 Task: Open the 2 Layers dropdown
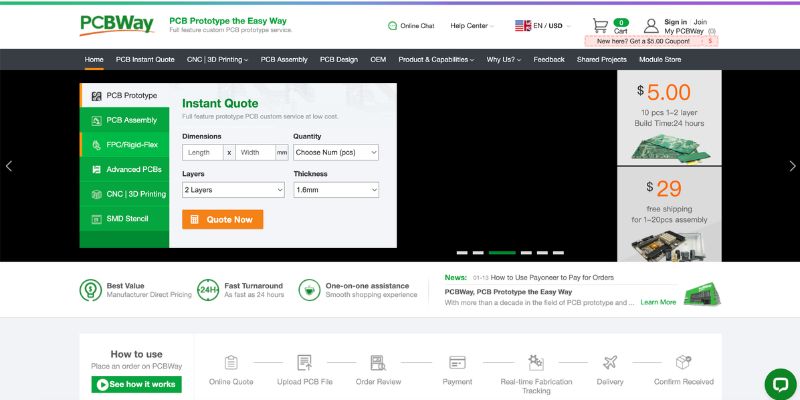pyautogui.click(x=233, y=190)
